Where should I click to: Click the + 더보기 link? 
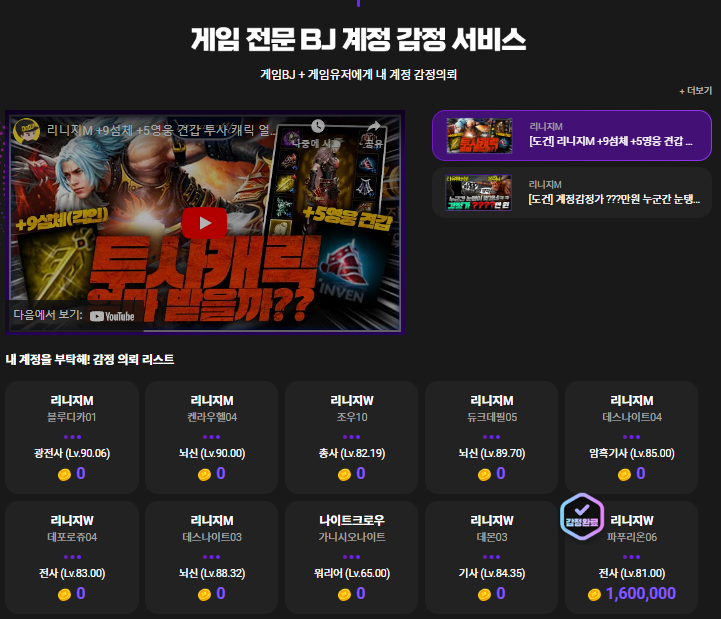[695, 91]
